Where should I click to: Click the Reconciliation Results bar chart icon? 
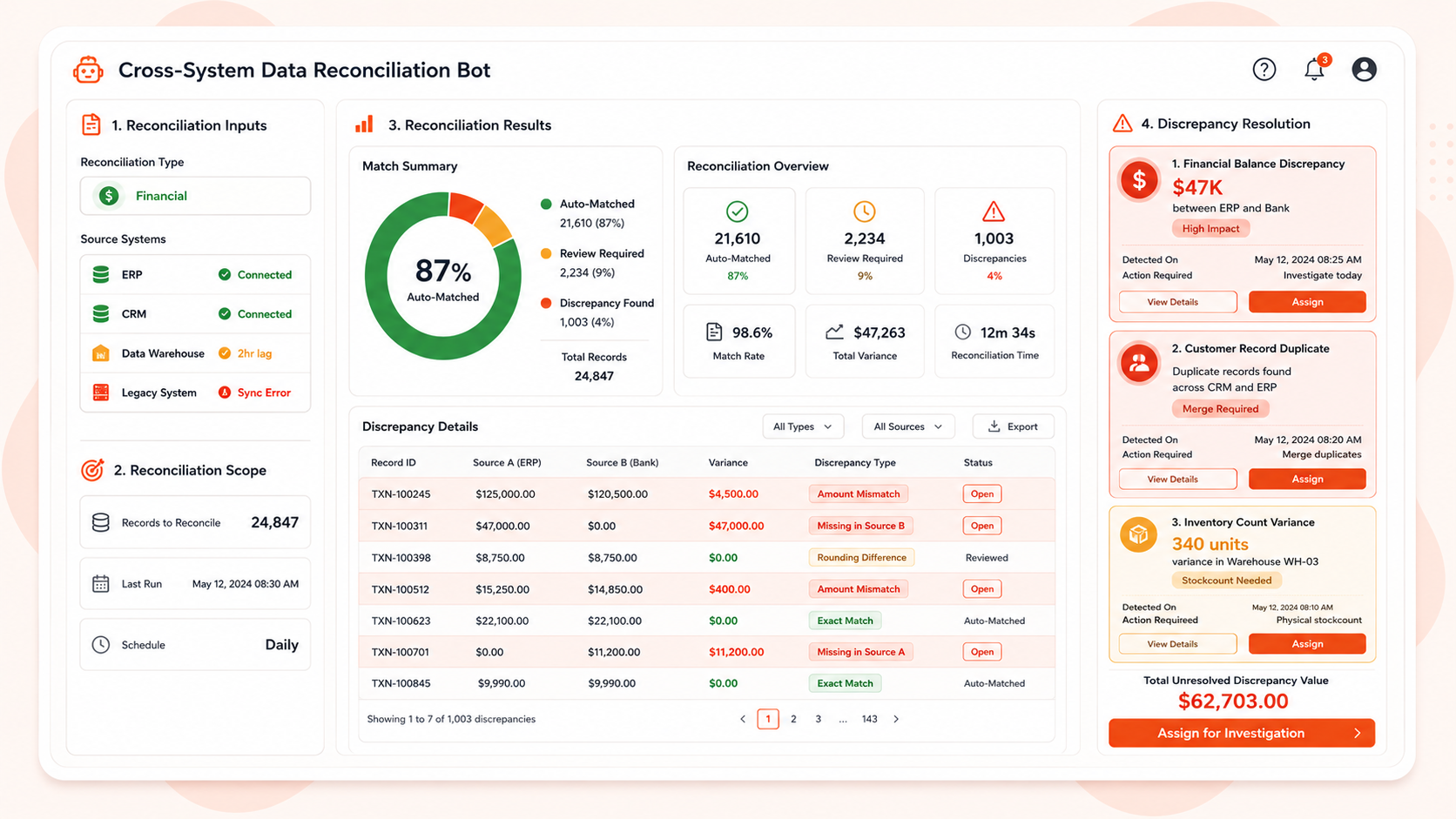(x=364, y=124)
